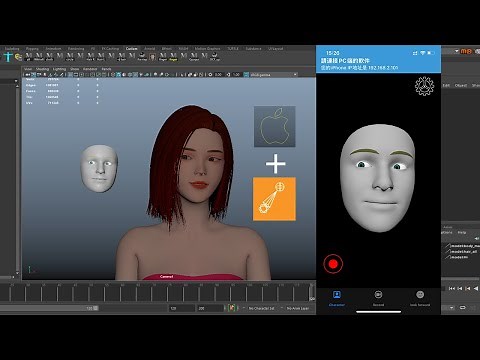Toggle the grid icon in viewport toolbar

[71, 75]
